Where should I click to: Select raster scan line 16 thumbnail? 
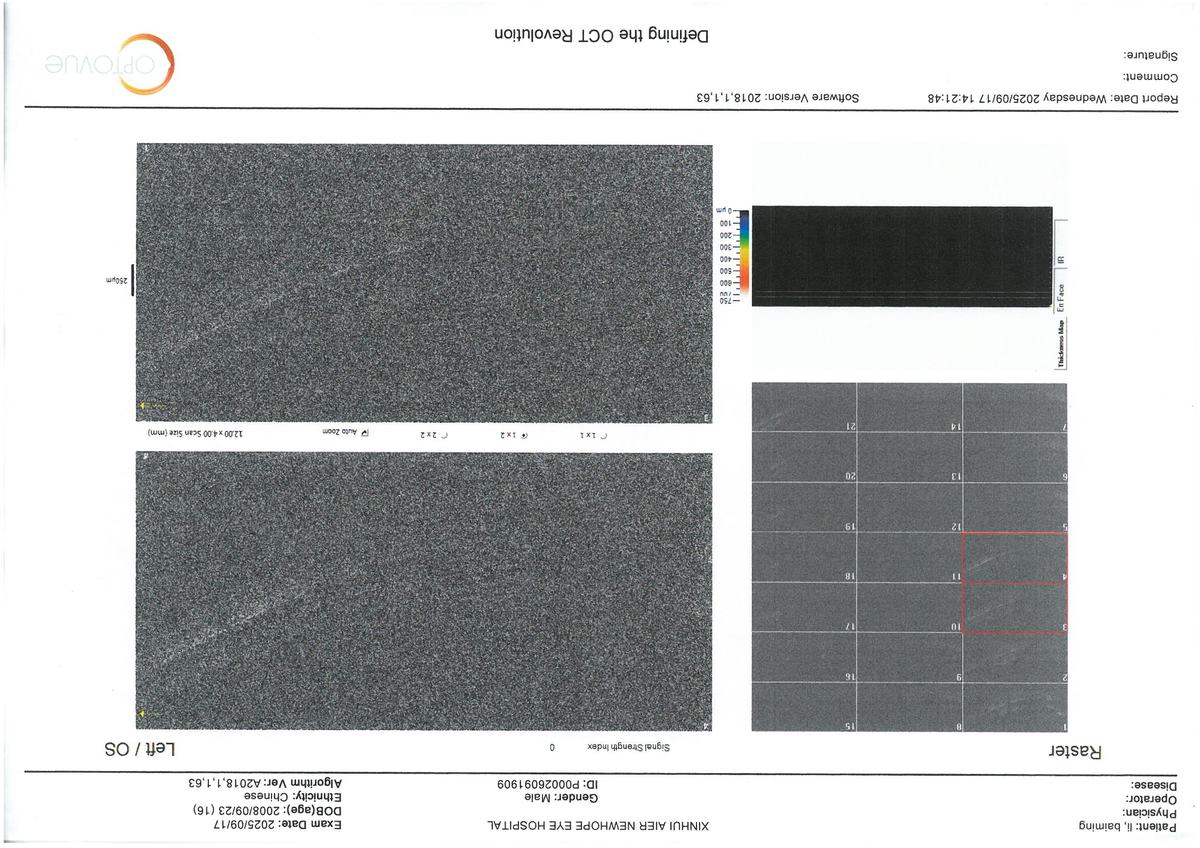(x=804, y=657)
